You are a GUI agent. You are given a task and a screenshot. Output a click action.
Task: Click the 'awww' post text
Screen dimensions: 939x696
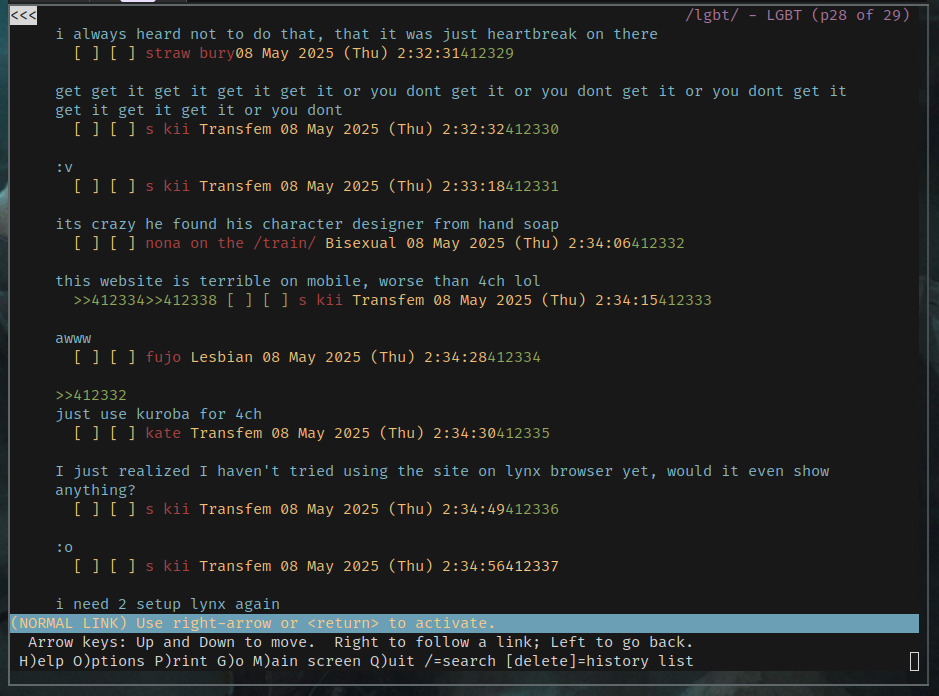pyautogui.click(x=73, y=338)
